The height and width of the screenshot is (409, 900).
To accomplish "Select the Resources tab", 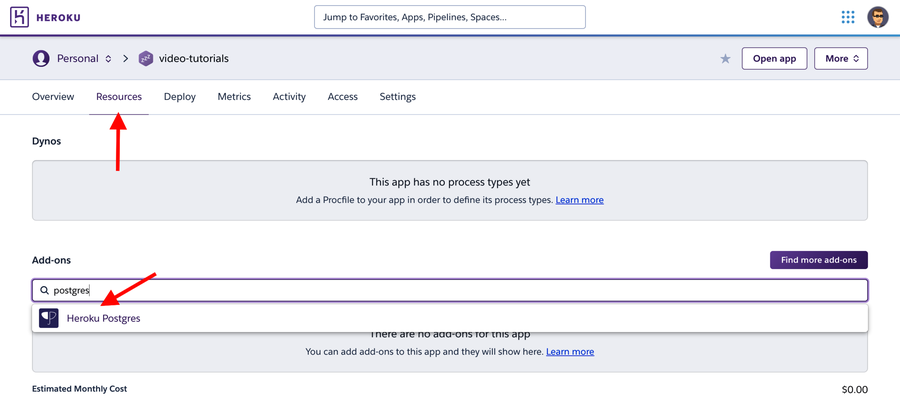I will click(x=119, y=97).
